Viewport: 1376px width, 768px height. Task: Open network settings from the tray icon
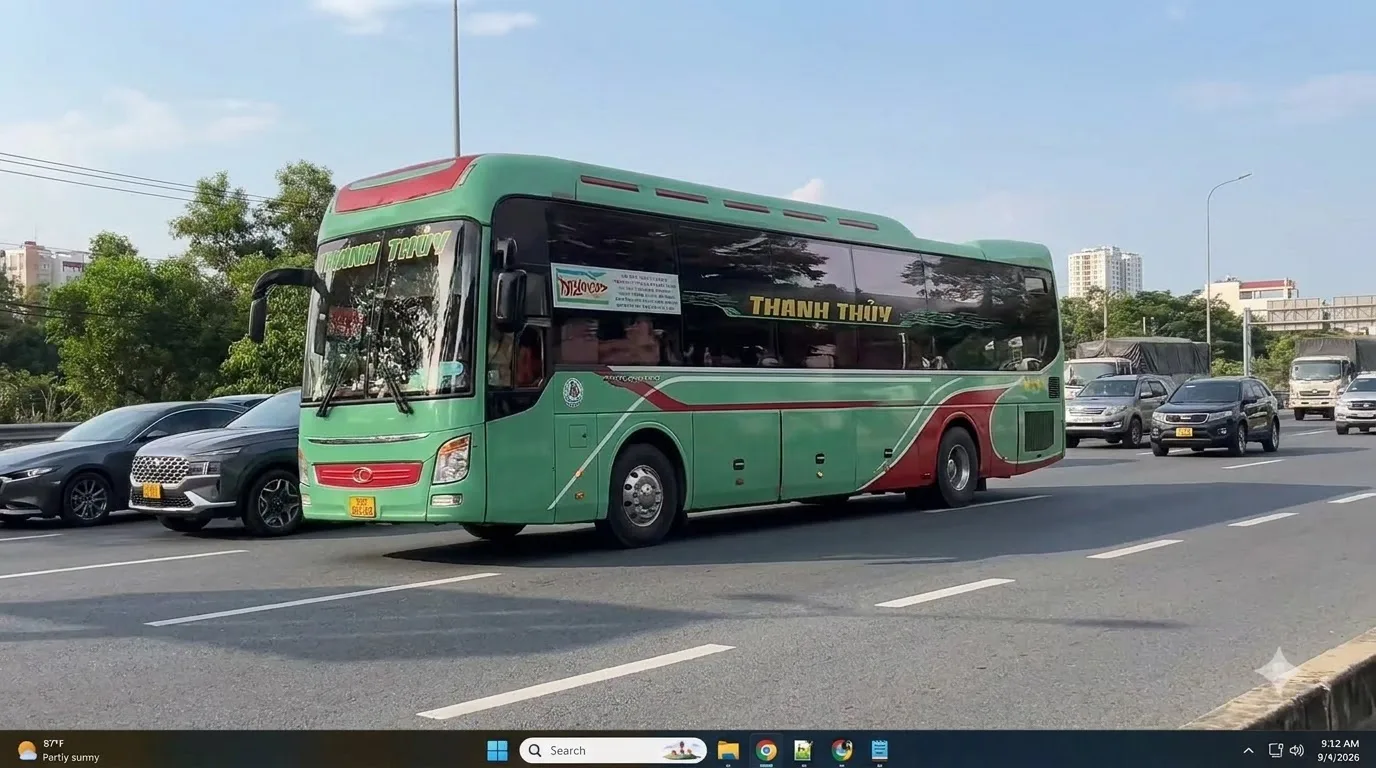[x=1275, y=750]
